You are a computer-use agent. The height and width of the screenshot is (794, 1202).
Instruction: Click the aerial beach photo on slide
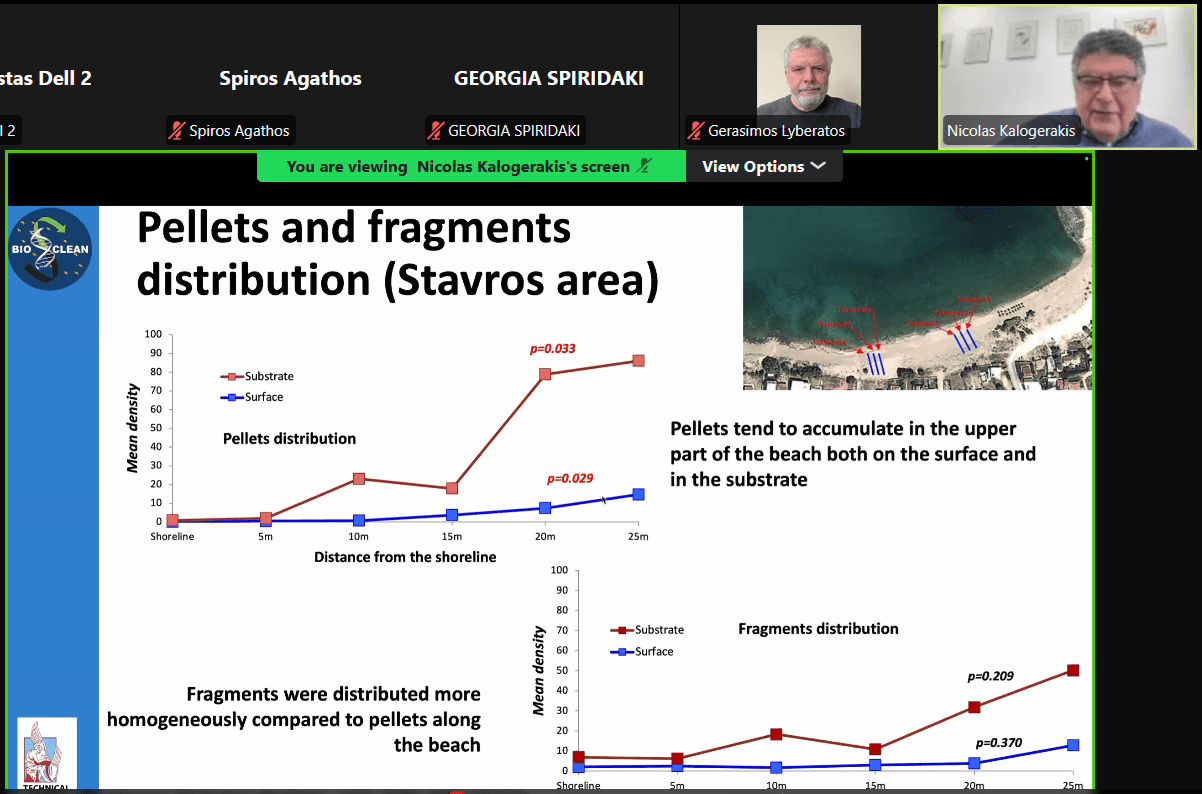(917, 298)
